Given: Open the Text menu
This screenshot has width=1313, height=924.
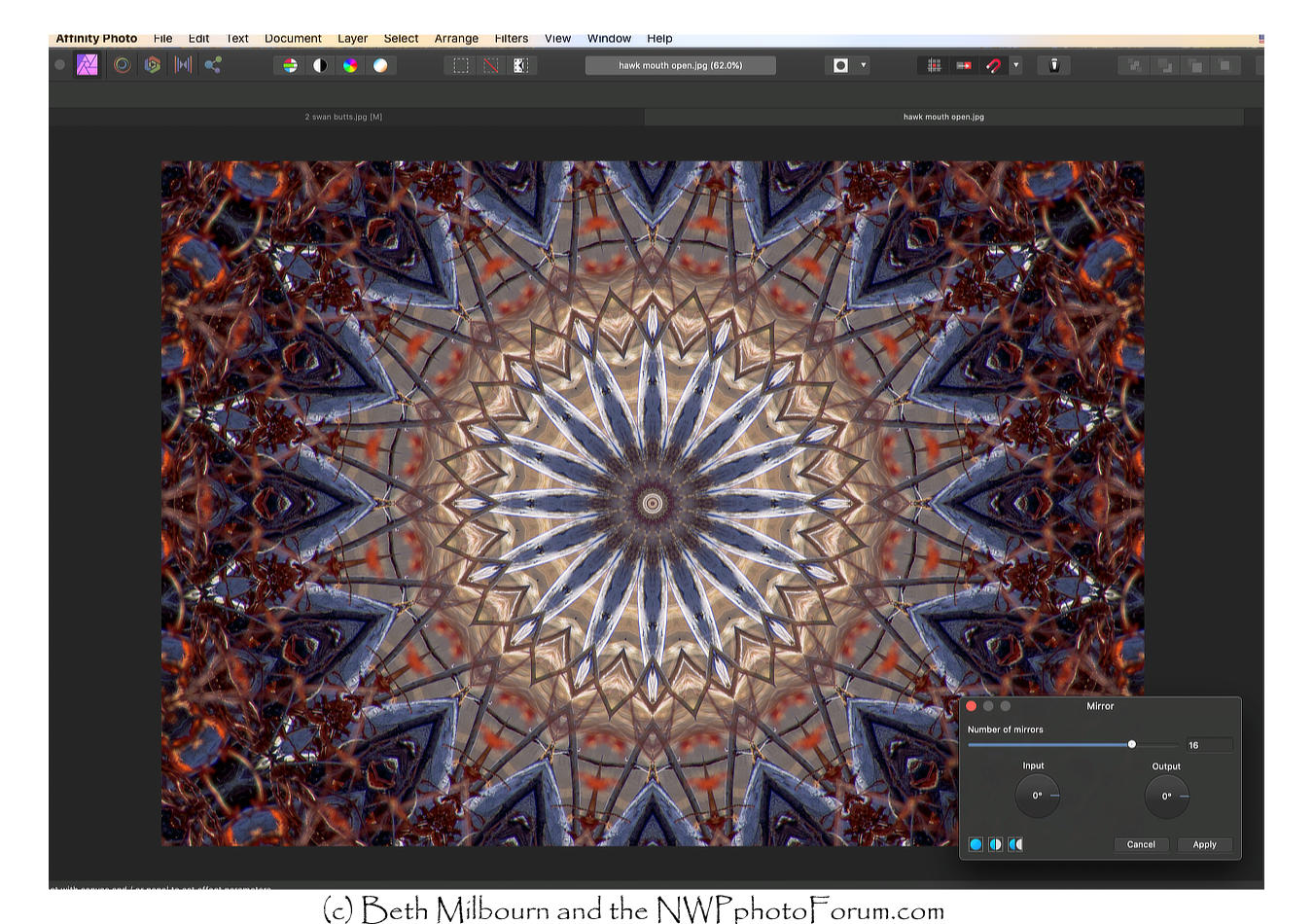Looking at the screenshot, I should (237, 39).
